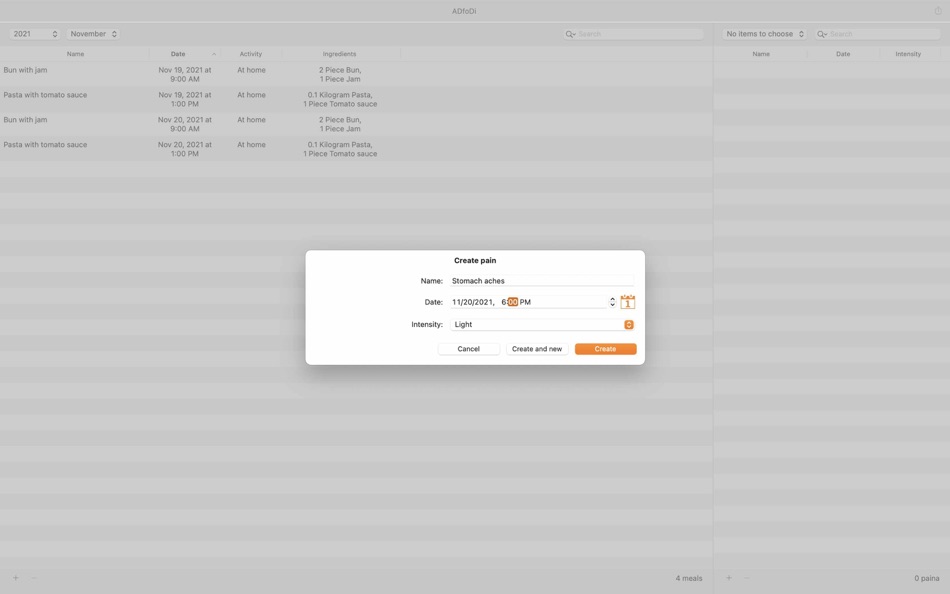Click '0.1 Kilogram Pasta' ingredients in Nov 20 row

click(x=340, y=149)
